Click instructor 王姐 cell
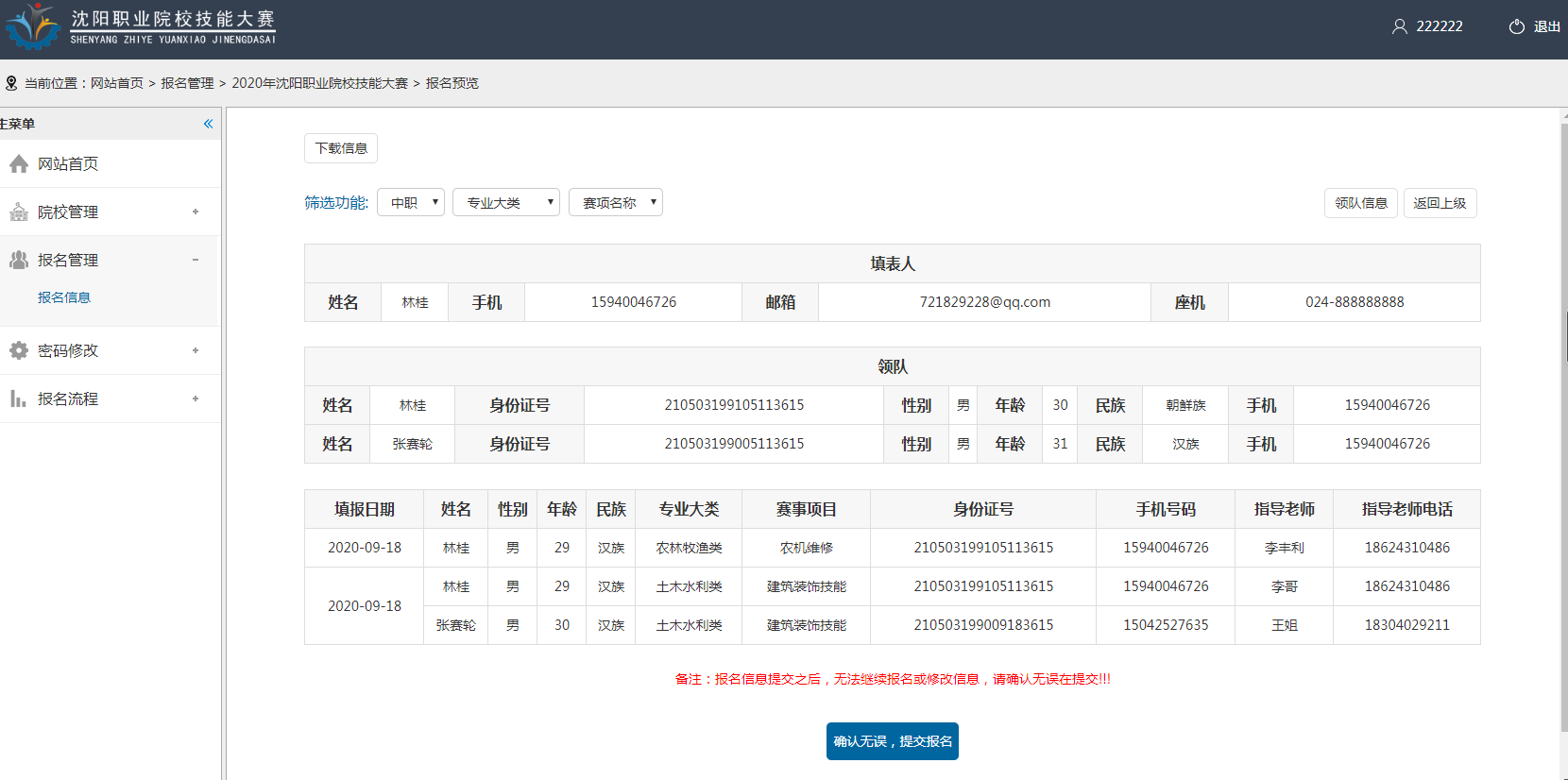This screenshot has width=1568, height=780. 1285,625
